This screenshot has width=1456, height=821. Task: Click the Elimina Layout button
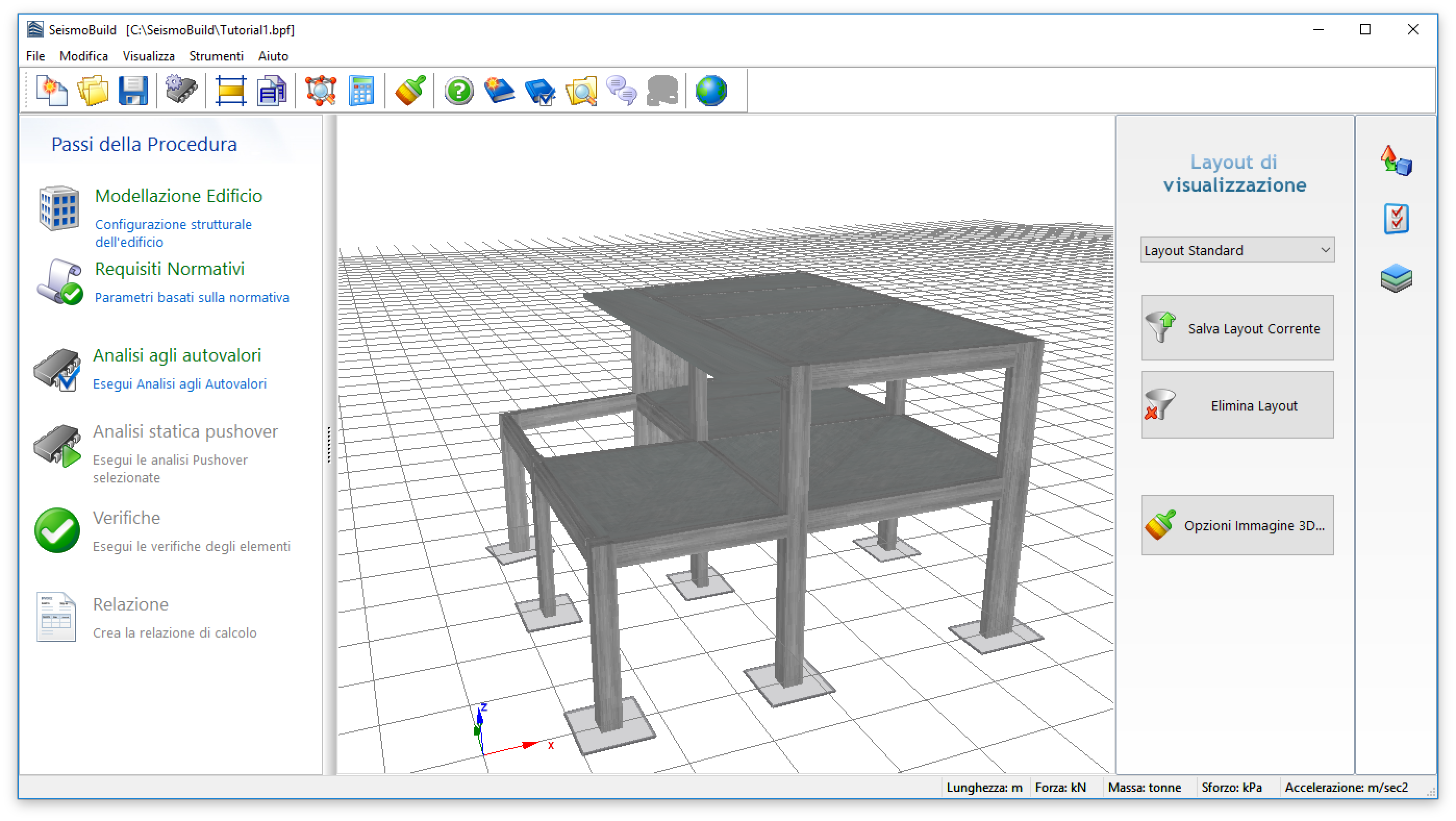1237,405
